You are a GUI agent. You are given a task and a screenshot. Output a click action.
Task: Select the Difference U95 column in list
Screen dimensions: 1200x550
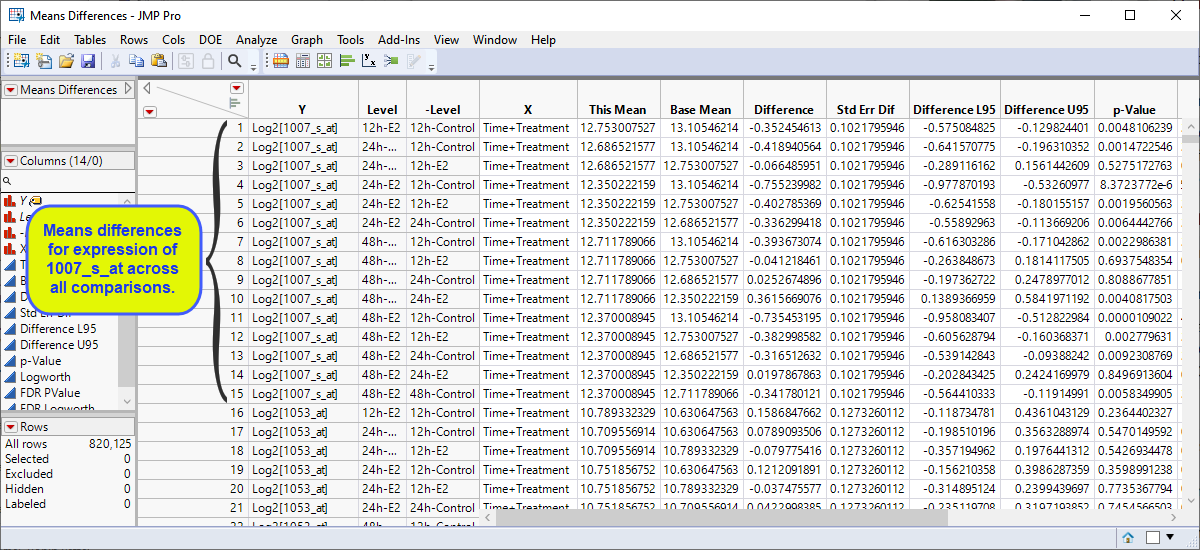pyautogui.click(x=59, y=345)
